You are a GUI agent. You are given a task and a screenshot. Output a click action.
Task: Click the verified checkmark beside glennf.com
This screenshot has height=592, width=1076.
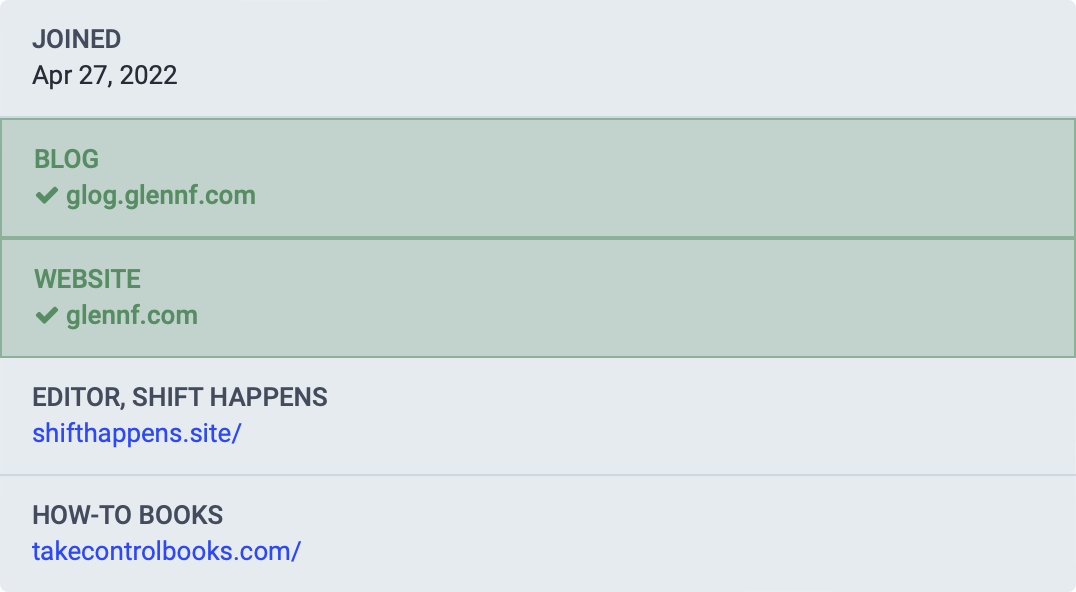46,316
